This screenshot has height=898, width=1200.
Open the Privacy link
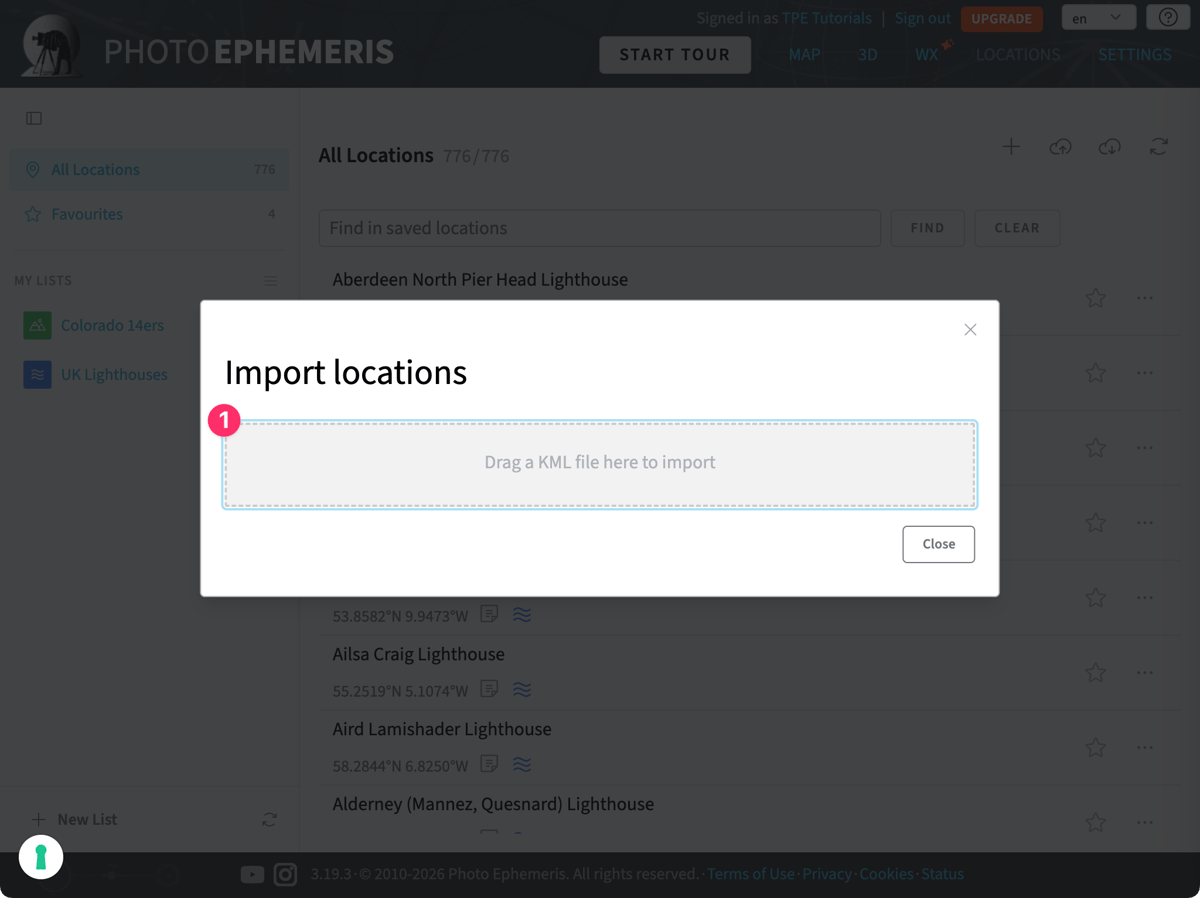coord(827,874)
